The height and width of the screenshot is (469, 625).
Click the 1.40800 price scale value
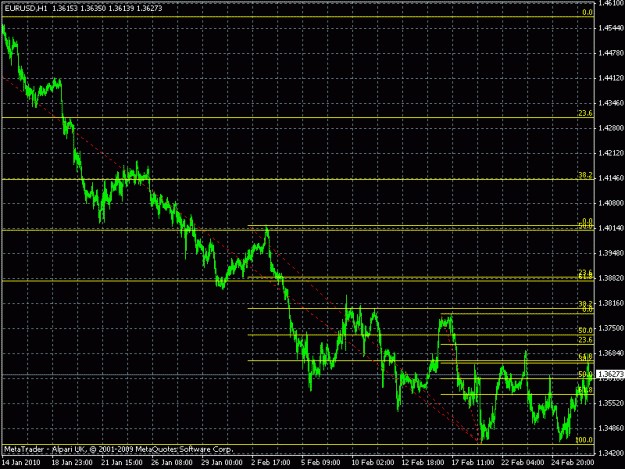point(611,204)
